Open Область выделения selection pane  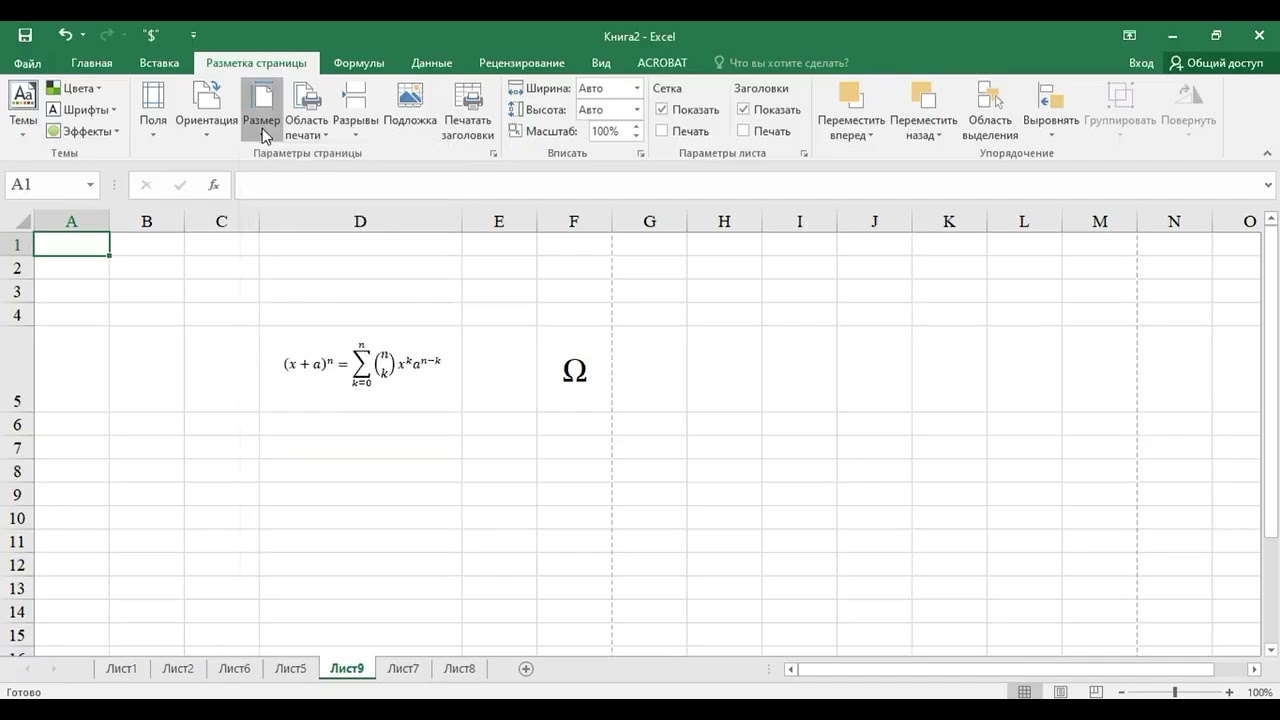click(x=990, y=110)
